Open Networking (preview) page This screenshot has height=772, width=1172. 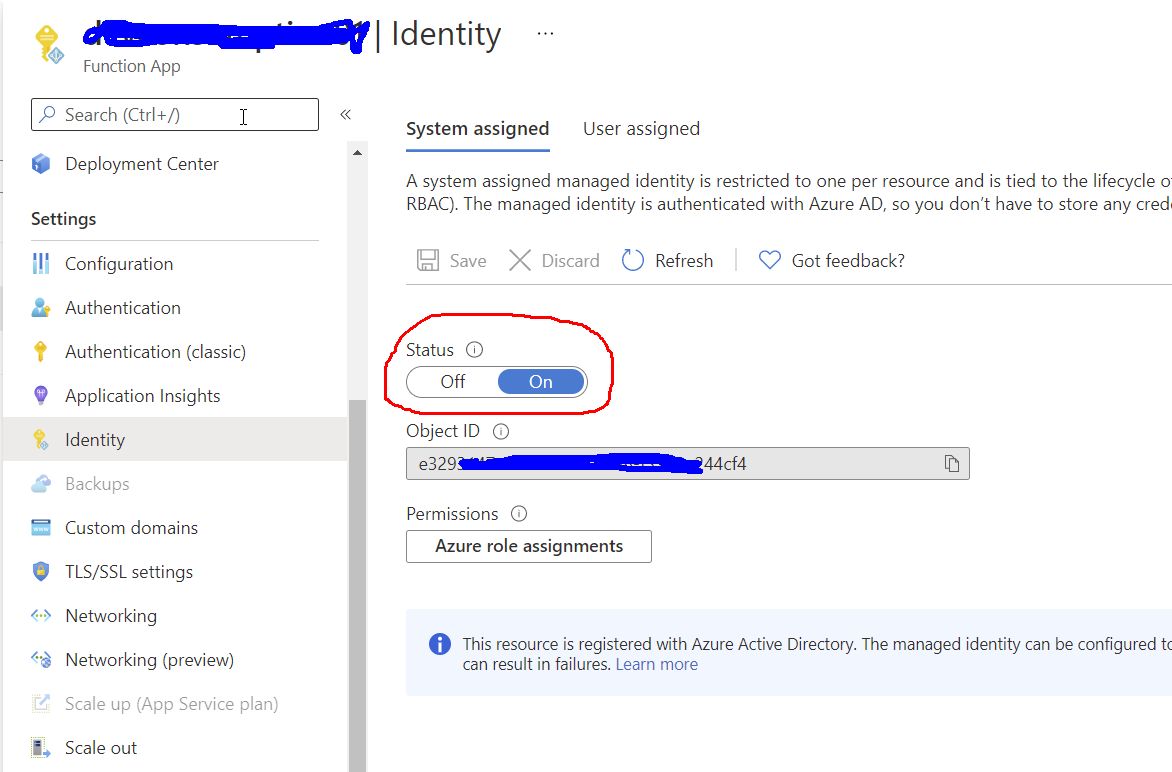click(149, 660)
